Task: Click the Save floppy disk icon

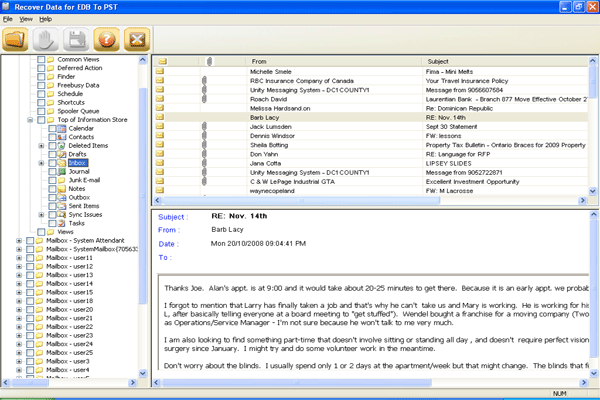Action: coord(76,41)
